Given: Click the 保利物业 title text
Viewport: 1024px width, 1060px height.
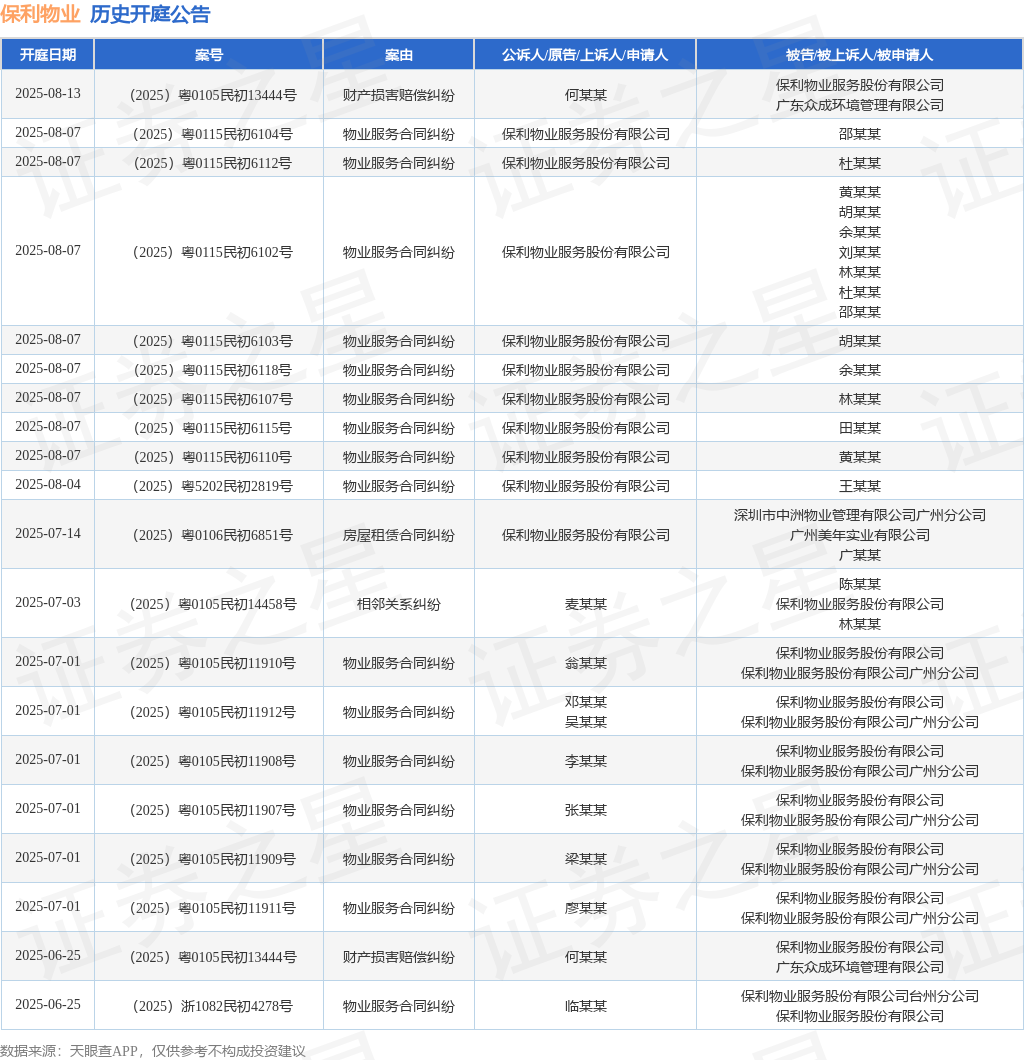Looking at the screenshot, I should click(x=40, y=14).
